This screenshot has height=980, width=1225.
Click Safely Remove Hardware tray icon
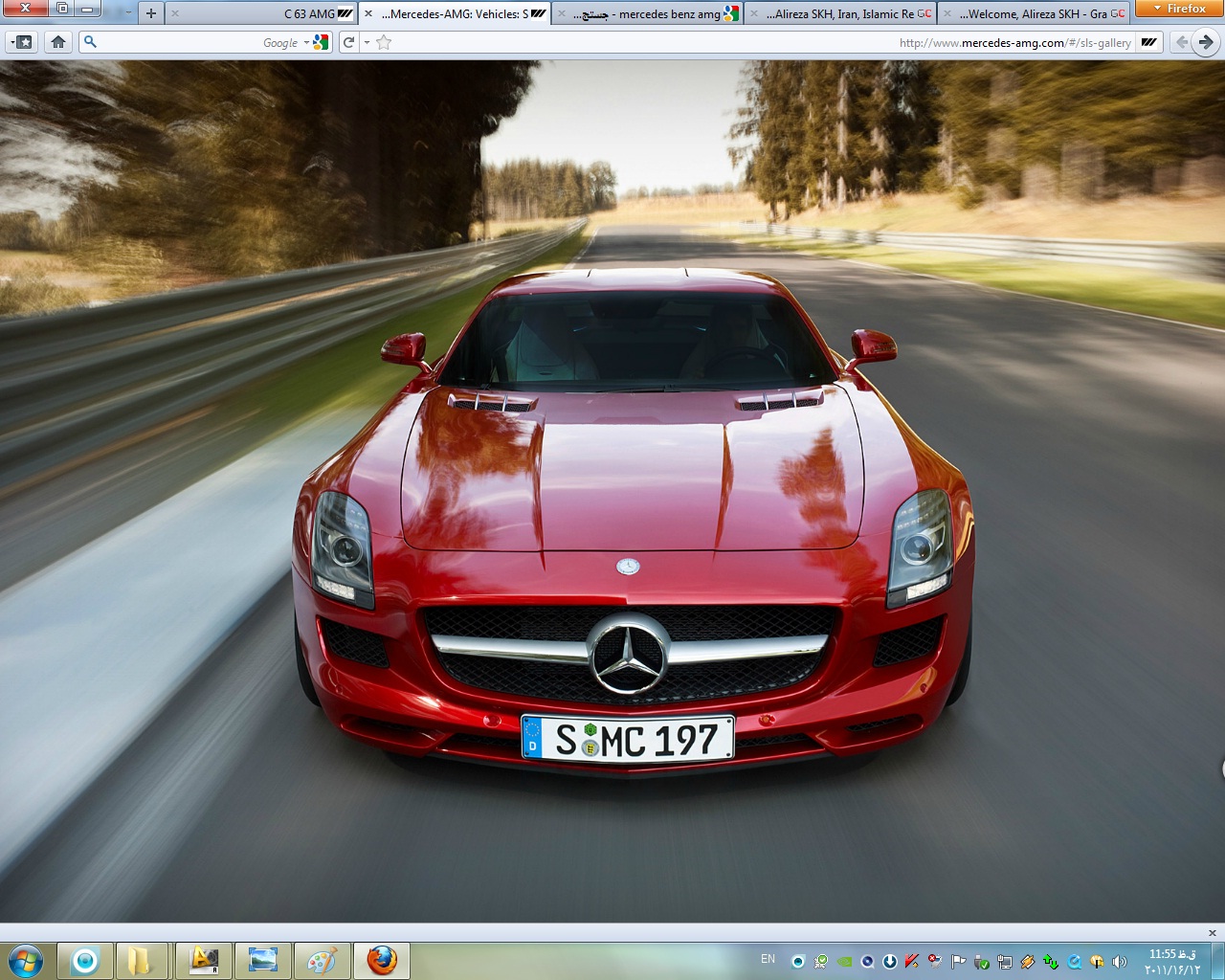[x=981, y=961]
